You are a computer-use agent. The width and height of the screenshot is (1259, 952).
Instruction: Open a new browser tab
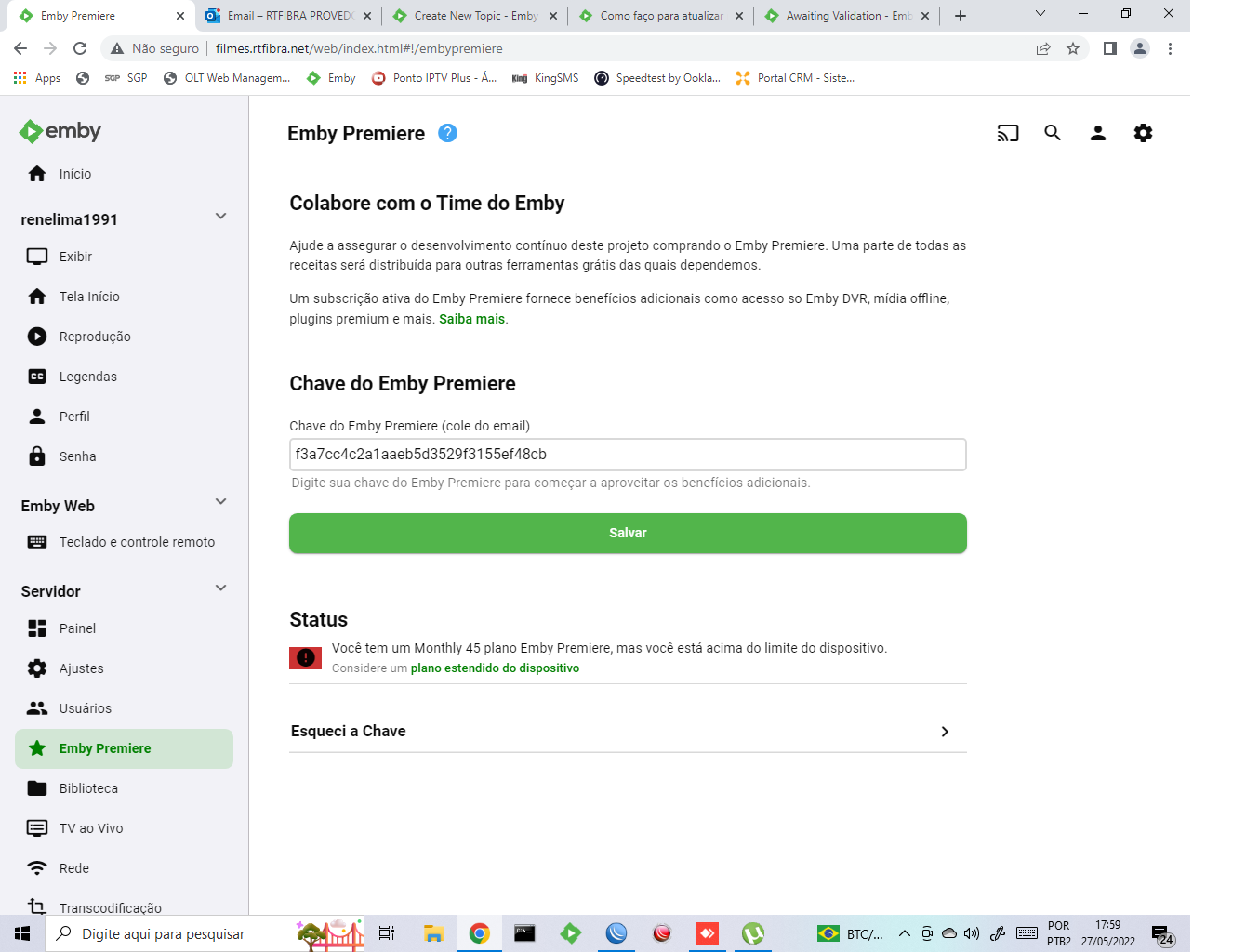tap(961, 16)
